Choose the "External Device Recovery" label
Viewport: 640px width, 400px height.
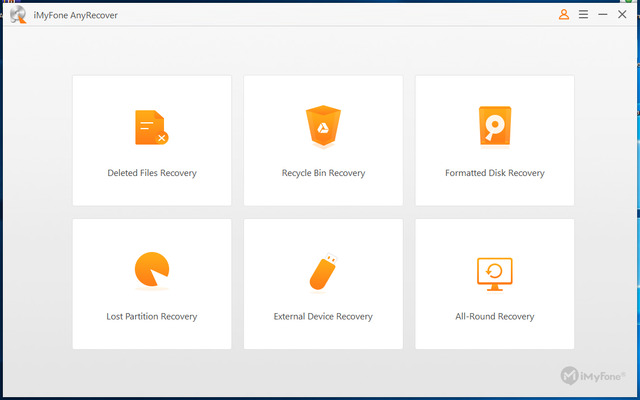(x=323, y=316)
